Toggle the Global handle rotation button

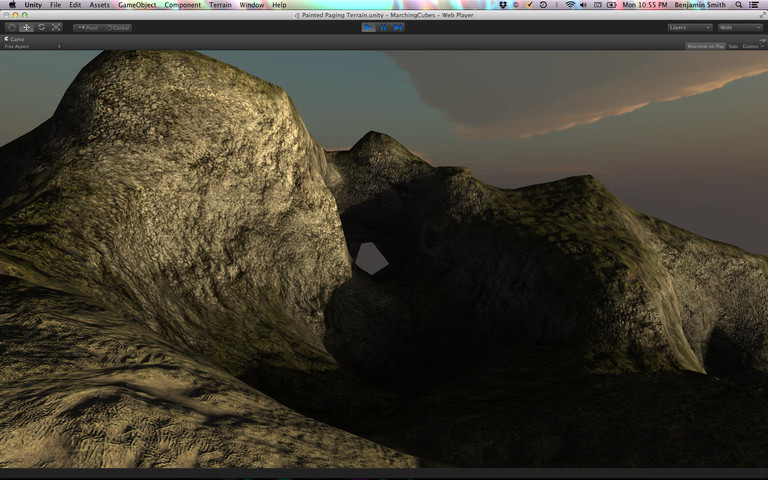point(118,28)
